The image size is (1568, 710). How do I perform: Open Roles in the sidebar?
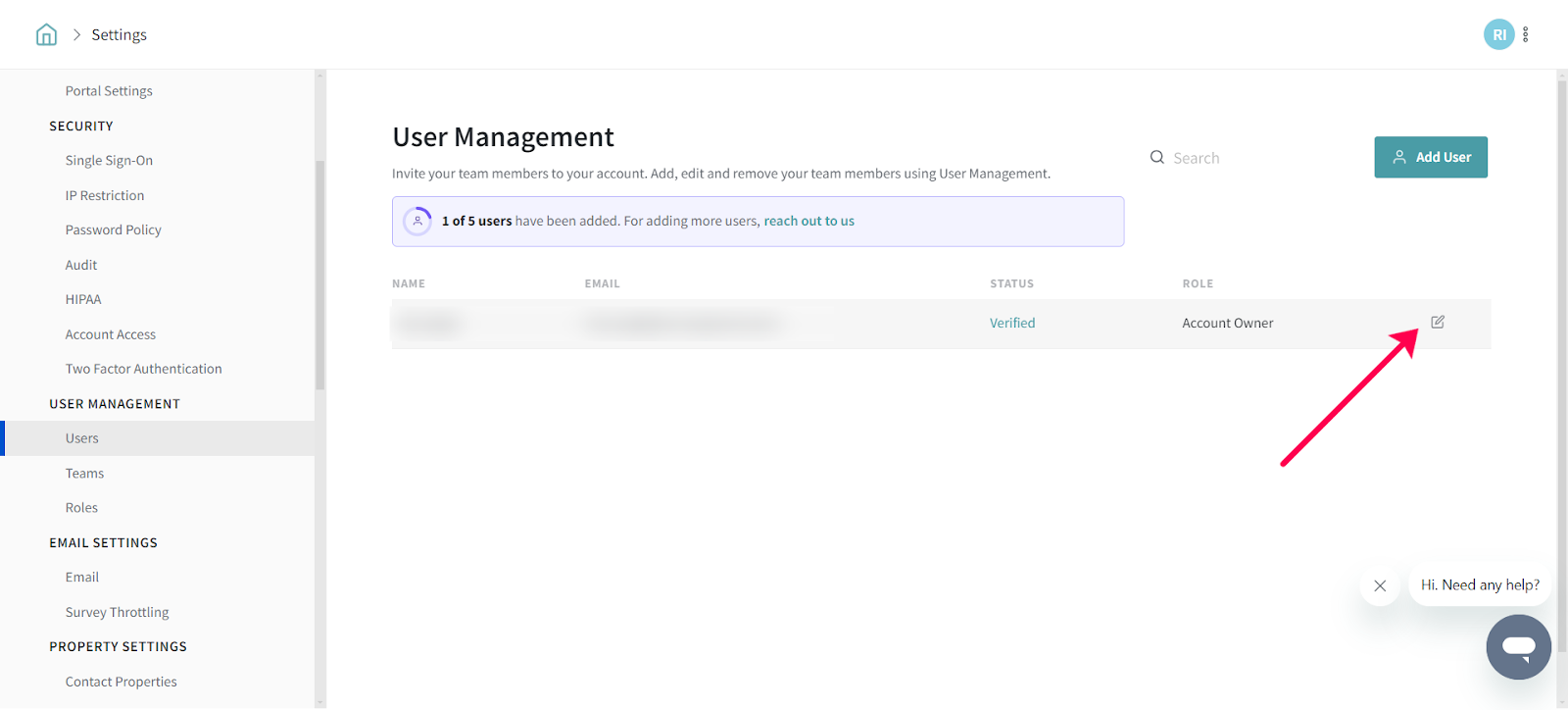[x=81, y=508]
